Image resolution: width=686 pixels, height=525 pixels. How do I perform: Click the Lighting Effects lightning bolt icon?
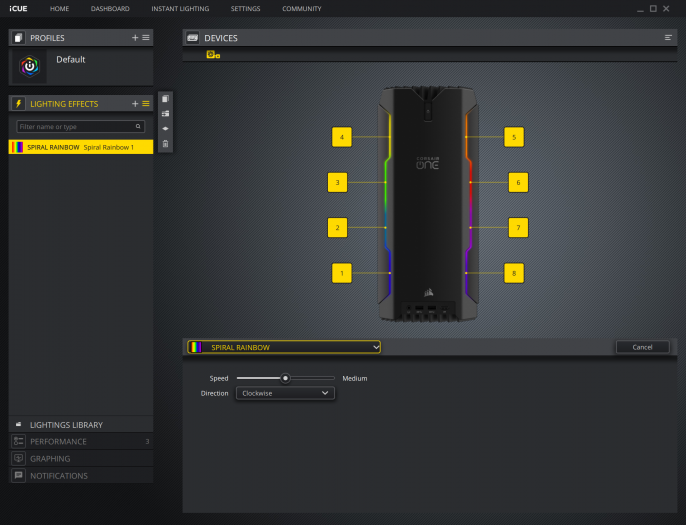tap(18, 104)
